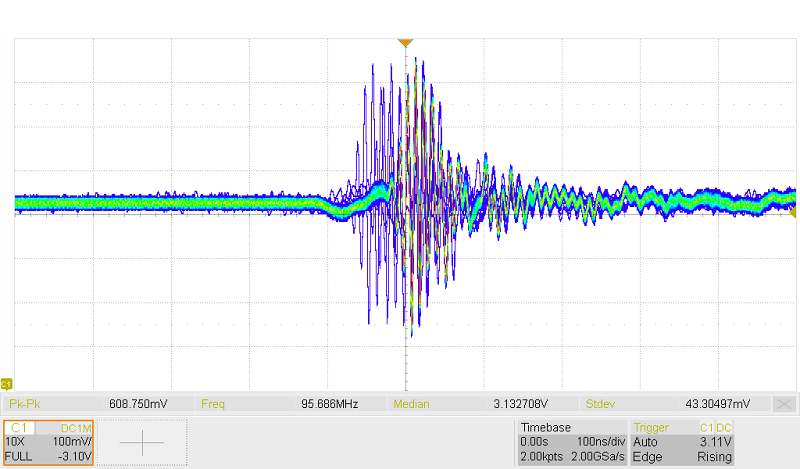Select the Stdev measurement label
This screenshot has width=800, height=469.
coord(602,404)
